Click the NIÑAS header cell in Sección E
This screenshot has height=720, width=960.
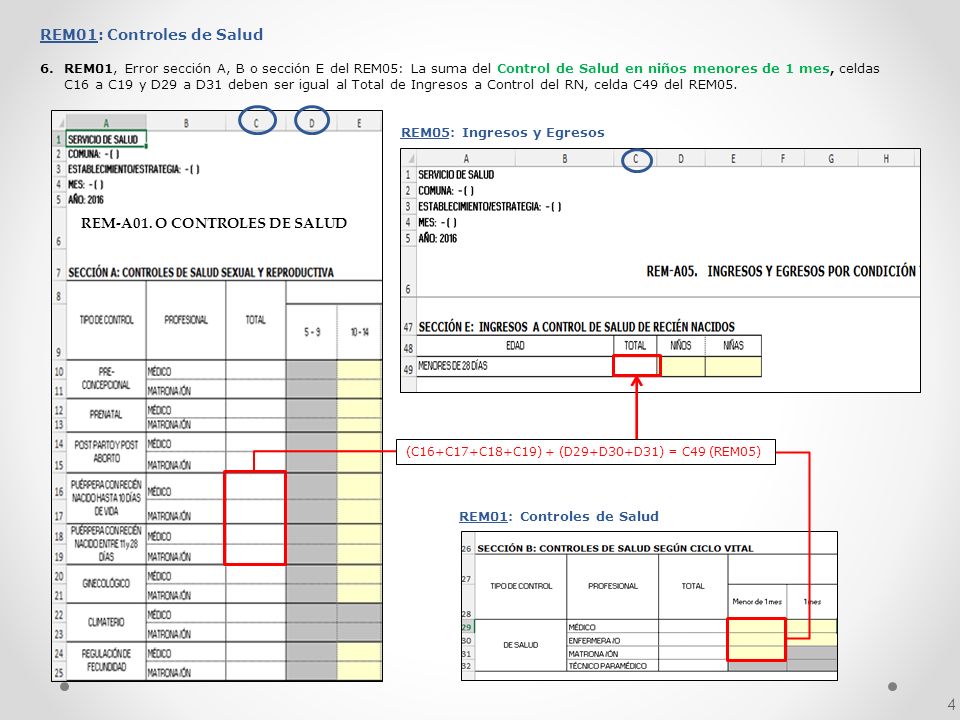click(x=733, y=346)
